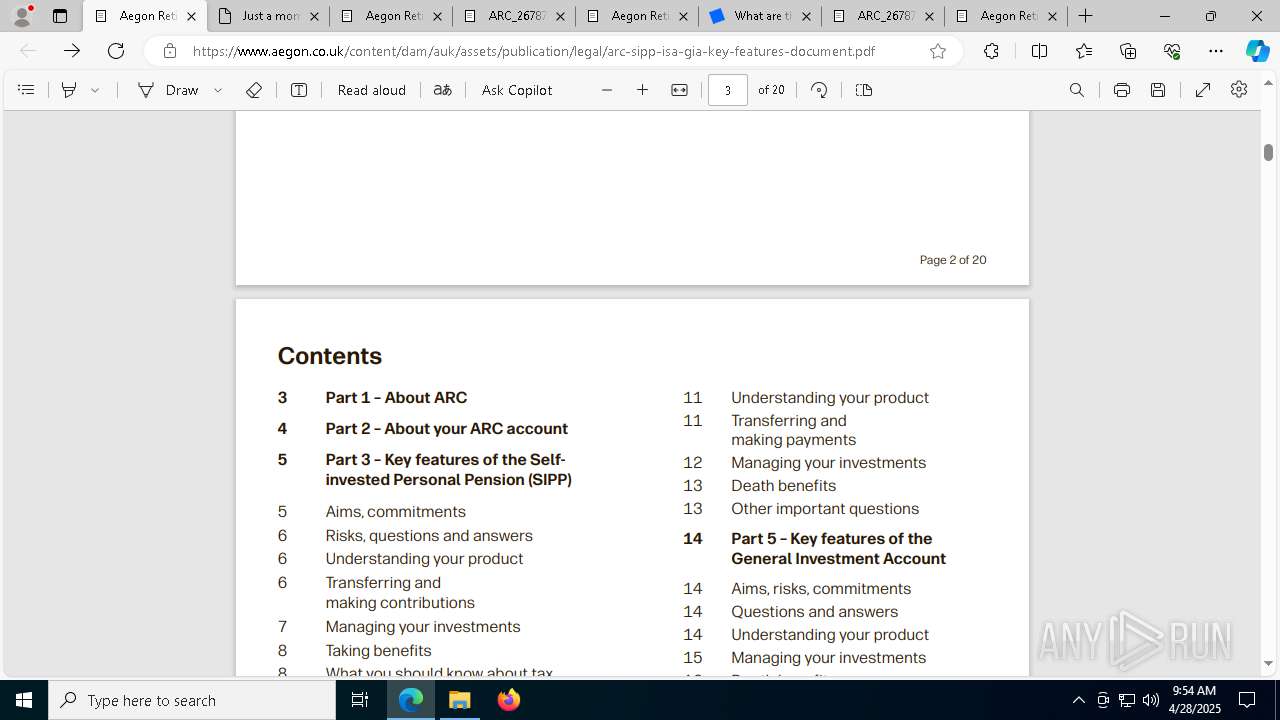Open Find in PDF search icon
Image resolution: width=1280 pixels, height=720 pixels.
[x=1077, y=90]
